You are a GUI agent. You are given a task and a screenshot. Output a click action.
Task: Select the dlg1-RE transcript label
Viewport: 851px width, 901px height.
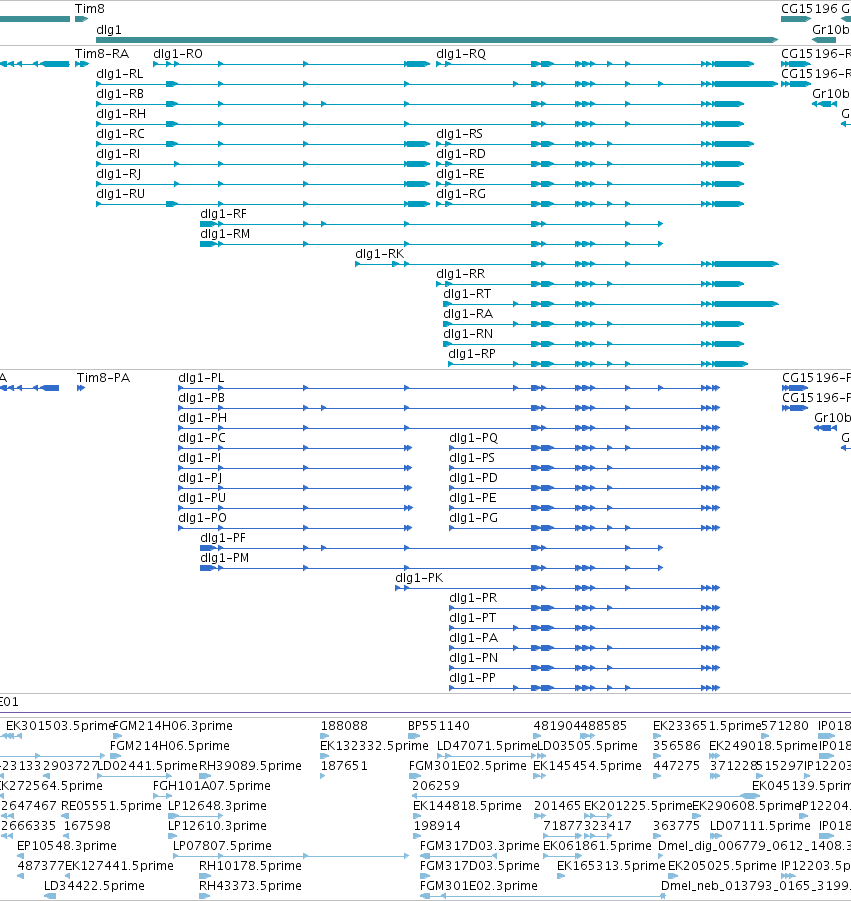click(460, 174)
